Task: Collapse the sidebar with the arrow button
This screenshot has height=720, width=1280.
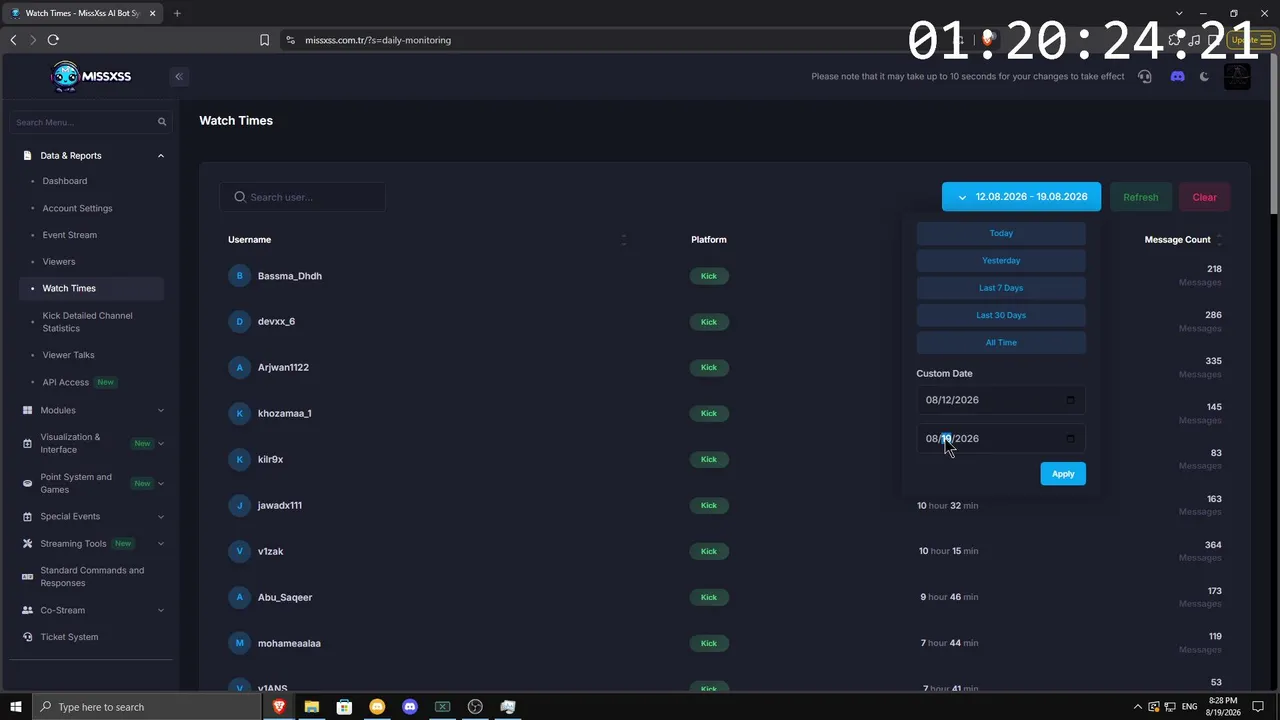Action: [179, 76]
